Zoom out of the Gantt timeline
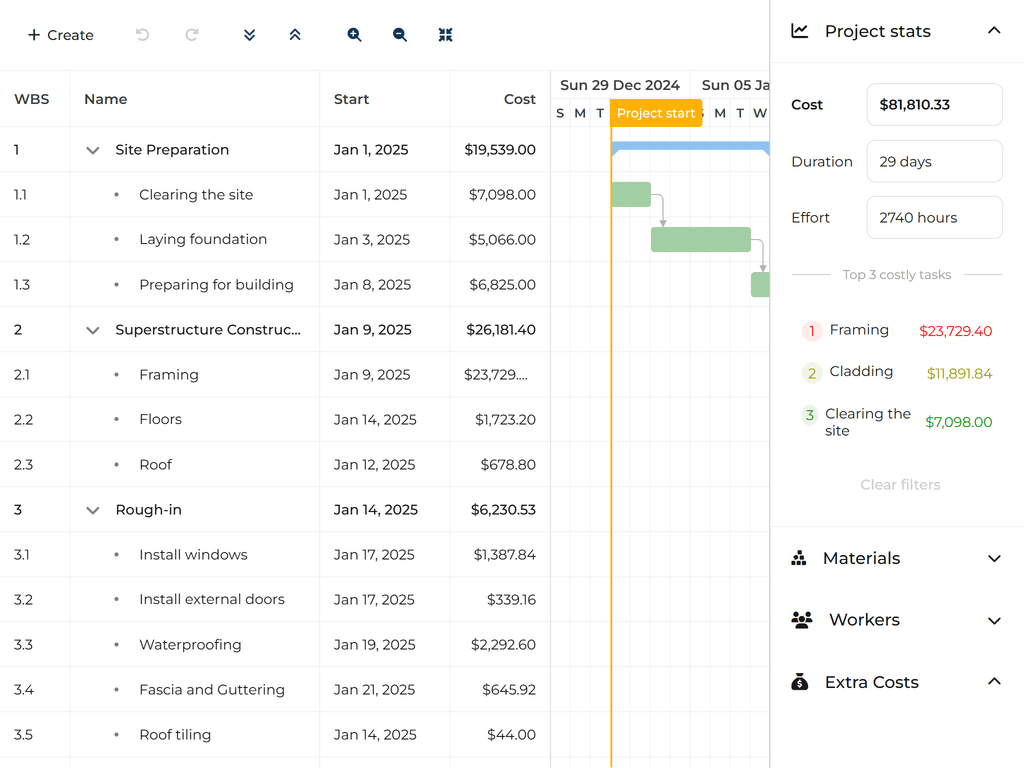 pos(400,35)
